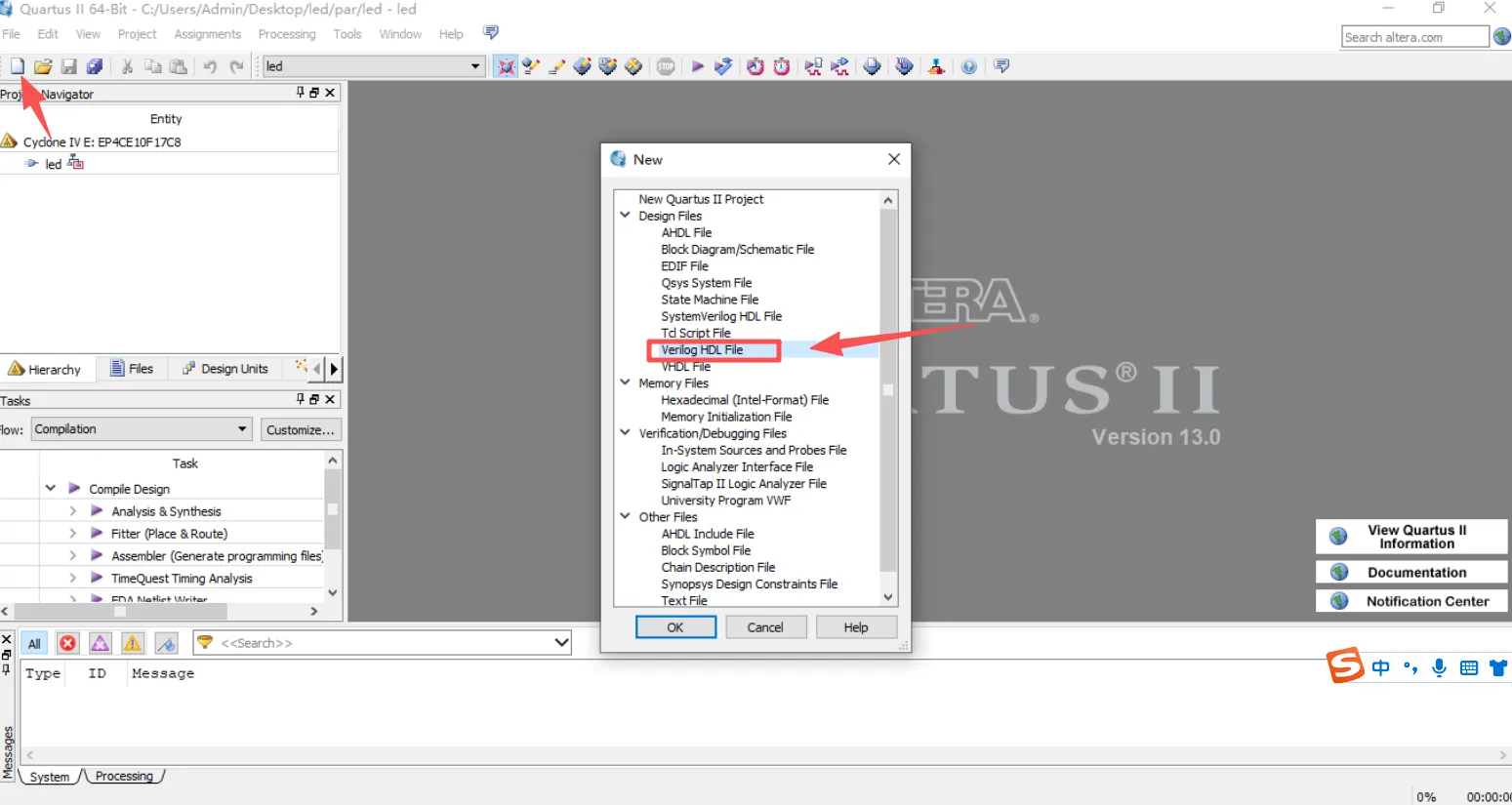
Task: Toggle the All messages filter
Action: pyautogui.click(x=34, y=643)
